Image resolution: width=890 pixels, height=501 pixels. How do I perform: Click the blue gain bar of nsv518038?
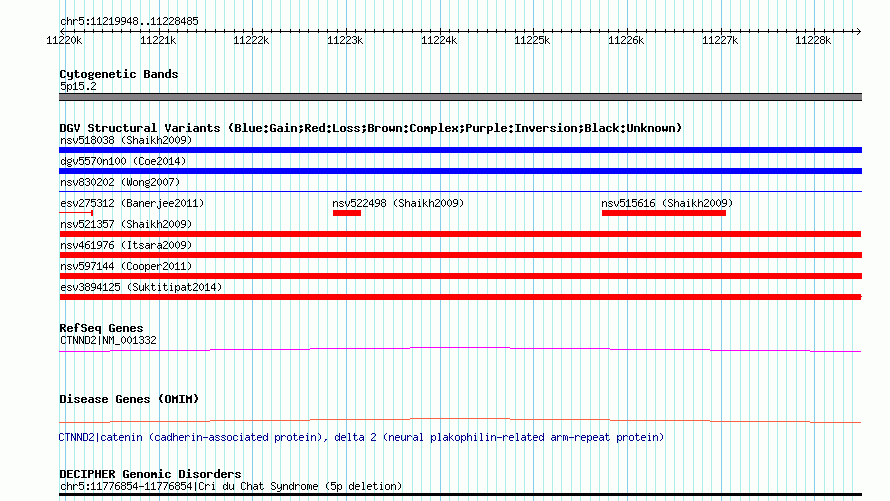pos(460,150)
